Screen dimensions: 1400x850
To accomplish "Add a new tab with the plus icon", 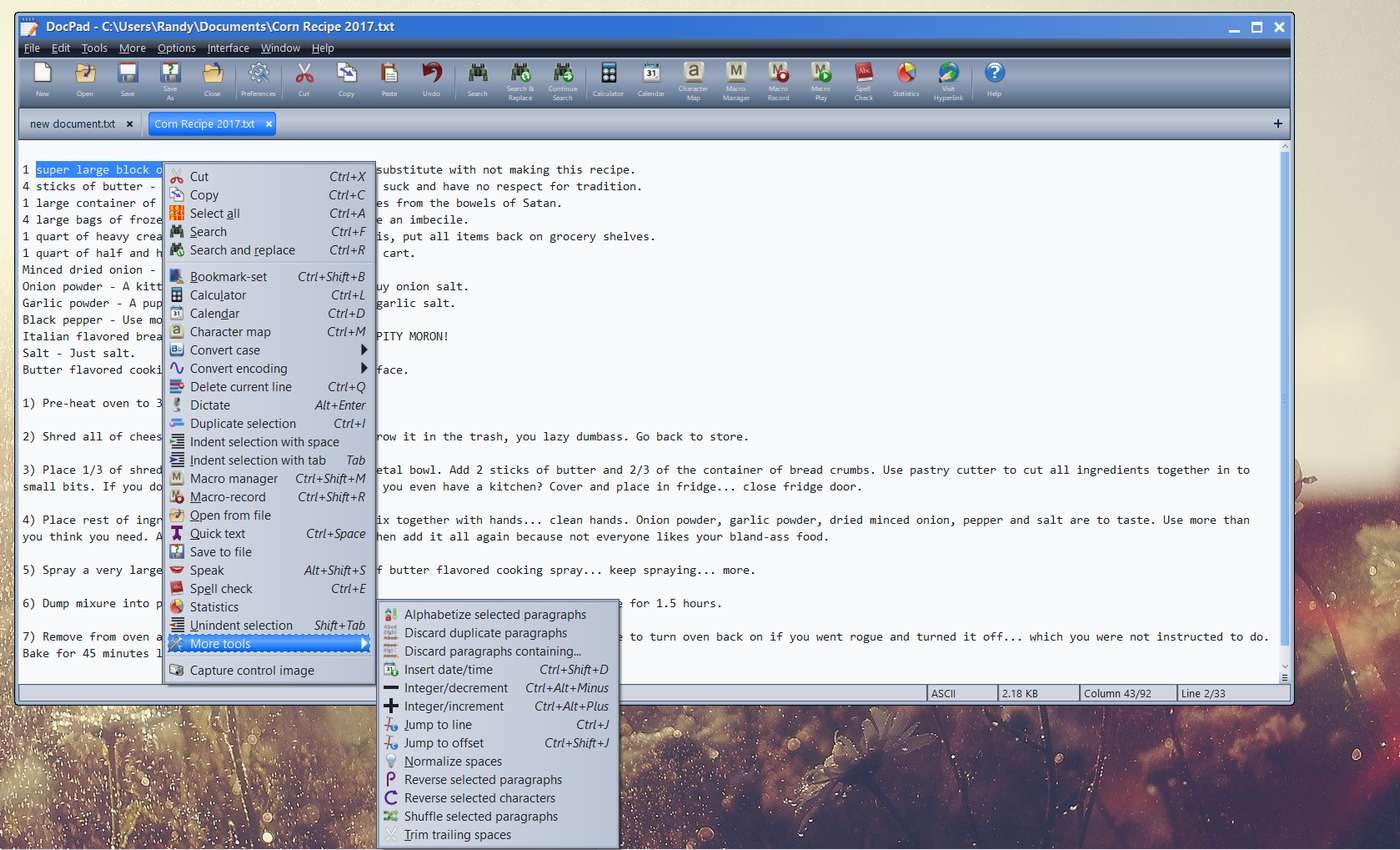I will [1278, 124].
